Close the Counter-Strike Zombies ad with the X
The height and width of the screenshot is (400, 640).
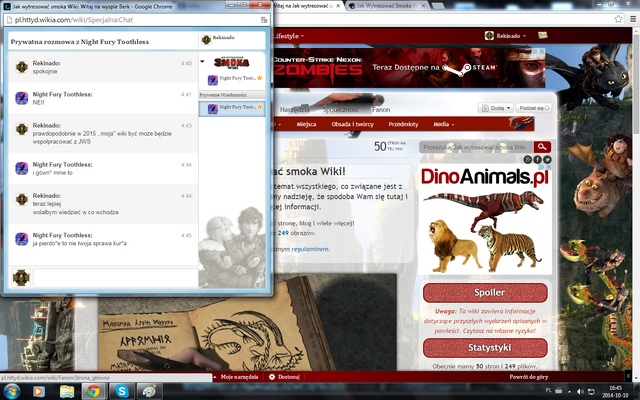coord(542,51)
